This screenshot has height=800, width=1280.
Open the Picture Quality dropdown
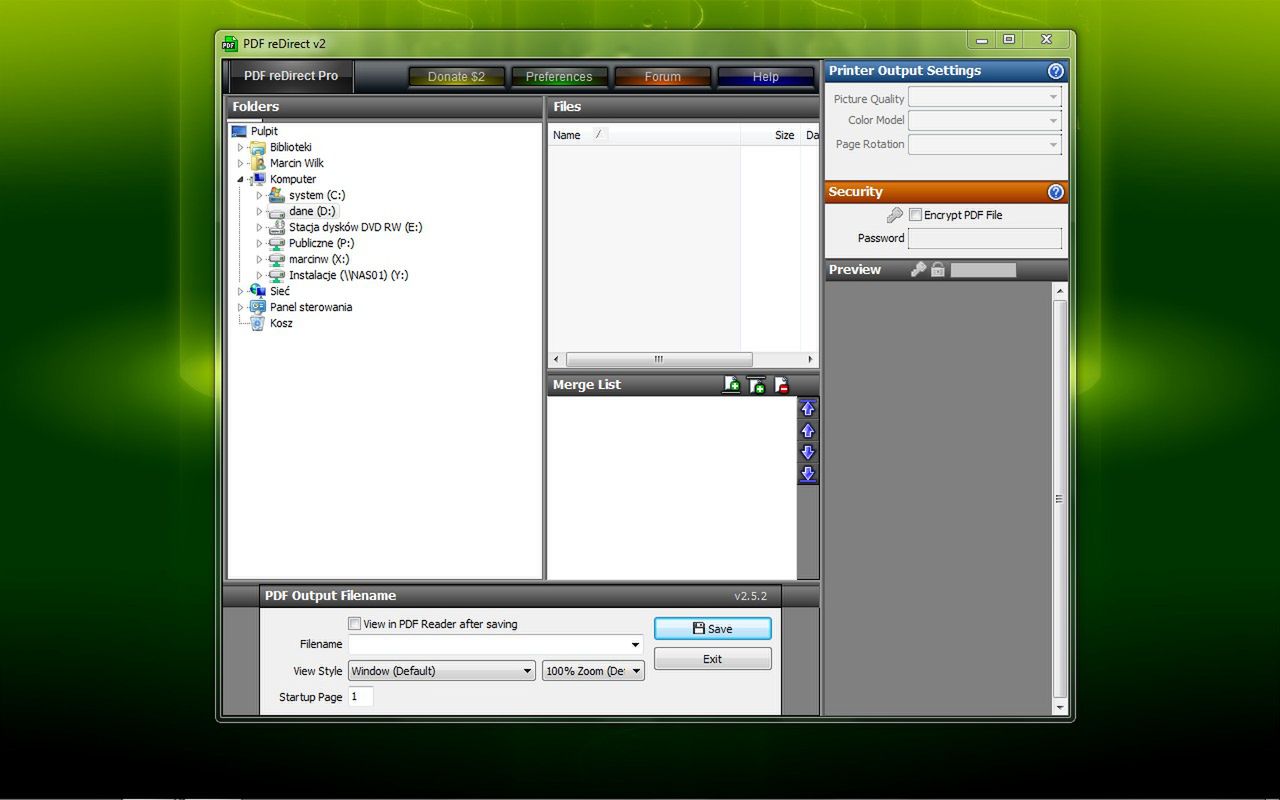984,98
